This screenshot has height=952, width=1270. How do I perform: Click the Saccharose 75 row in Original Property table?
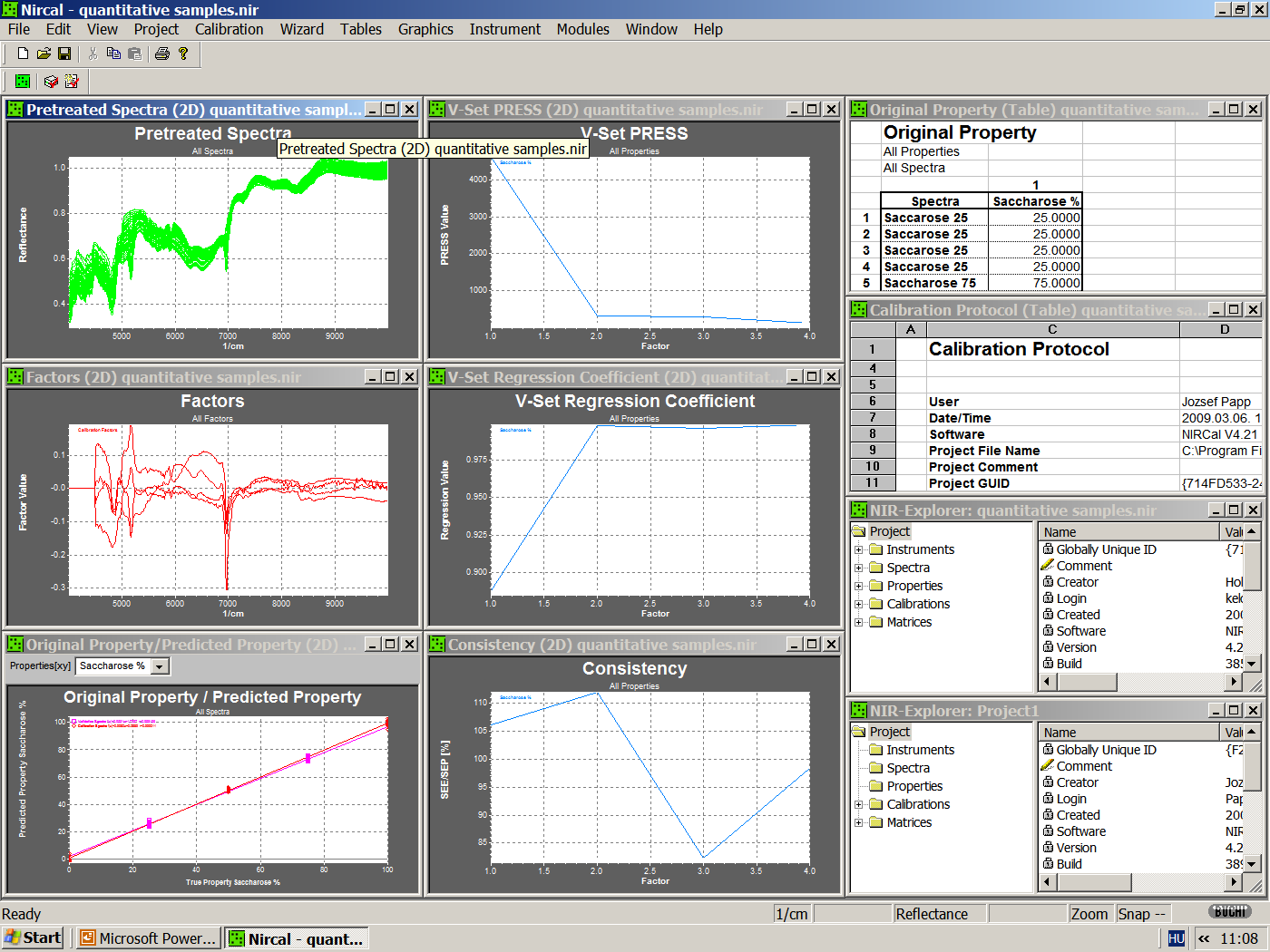point(982,283)
